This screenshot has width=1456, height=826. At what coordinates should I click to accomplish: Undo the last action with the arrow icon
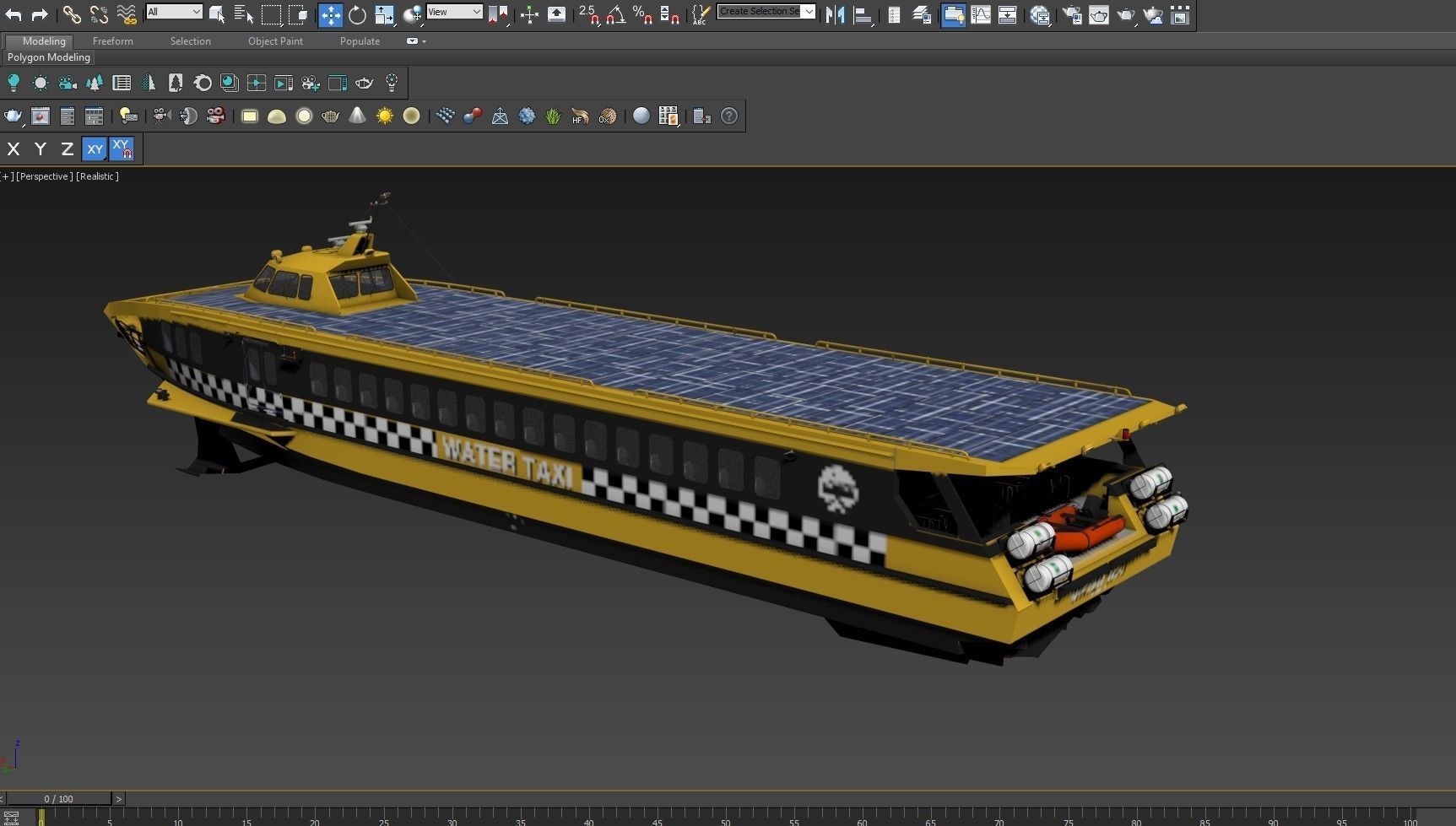(14, 14)
